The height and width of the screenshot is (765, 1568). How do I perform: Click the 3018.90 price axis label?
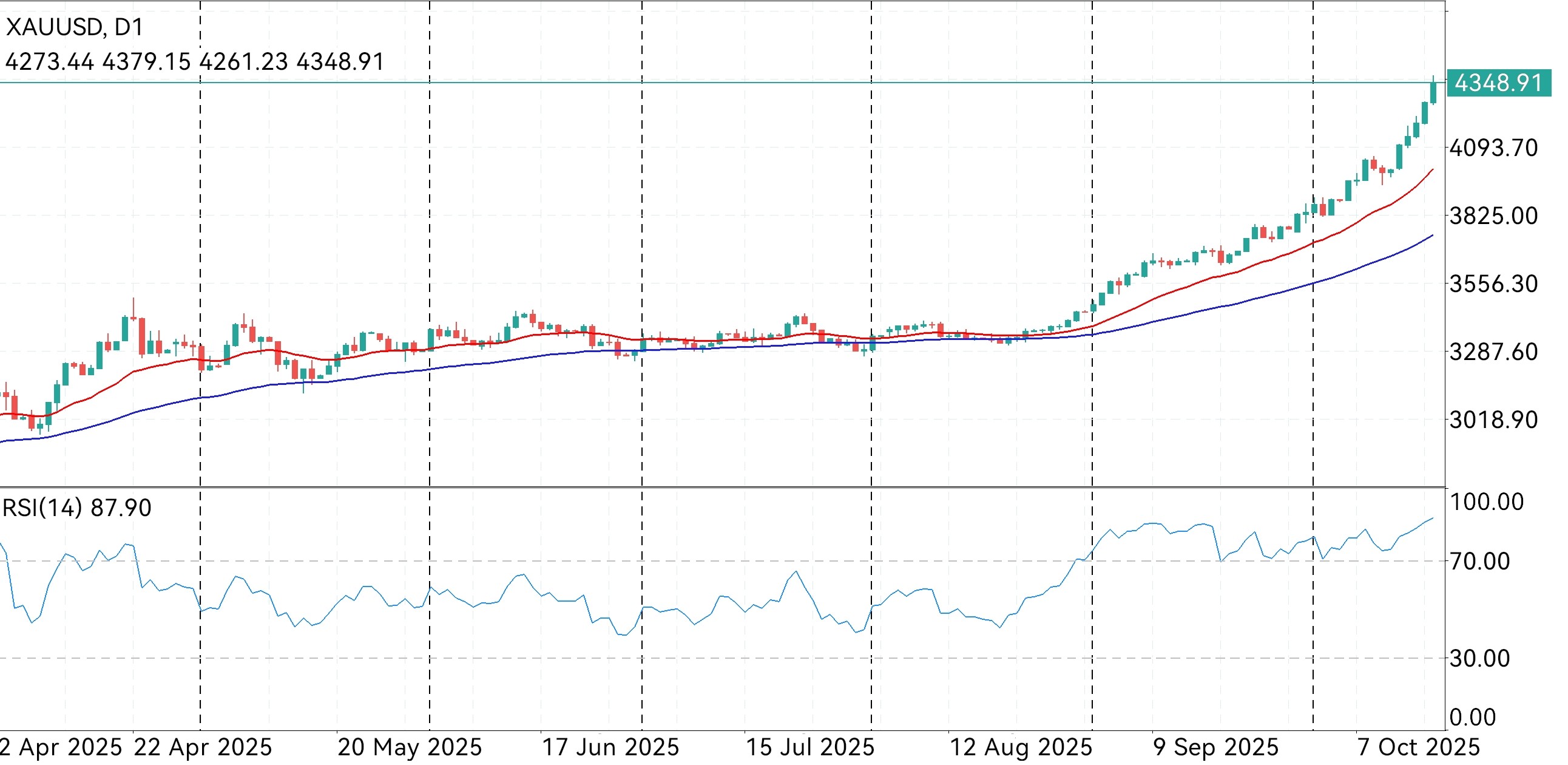1493,420
